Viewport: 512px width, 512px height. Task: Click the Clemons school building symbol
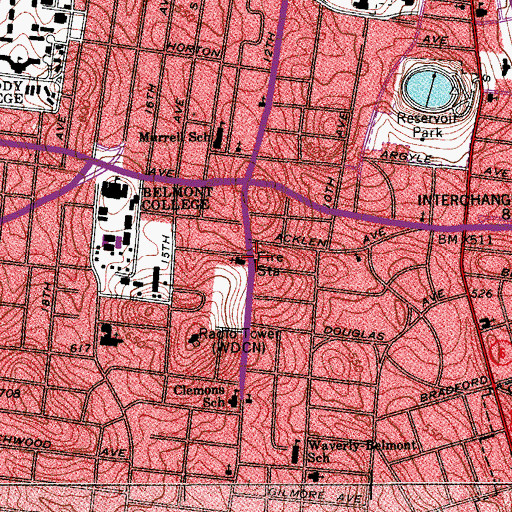coord(234,401)
